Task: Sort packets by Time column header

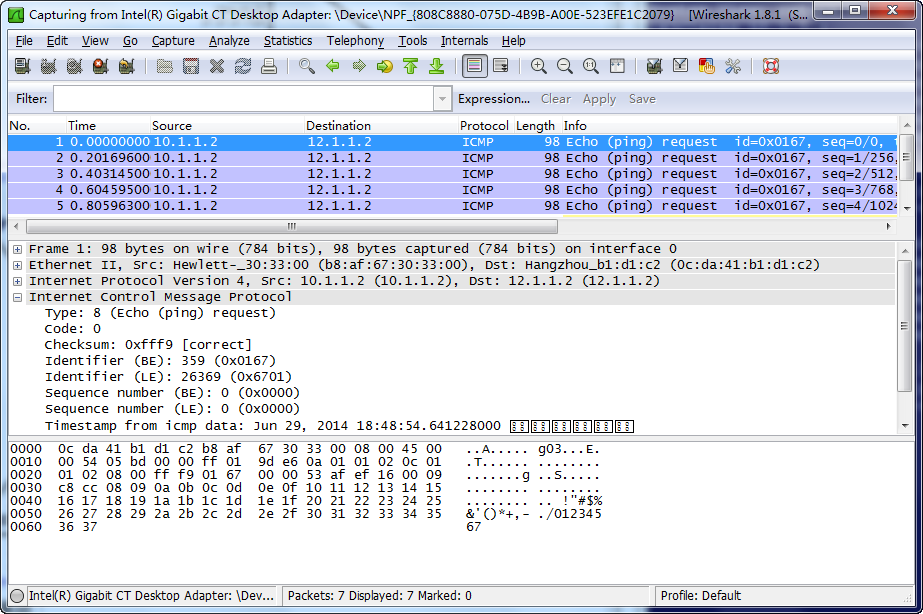Action: tap(108, 125)
